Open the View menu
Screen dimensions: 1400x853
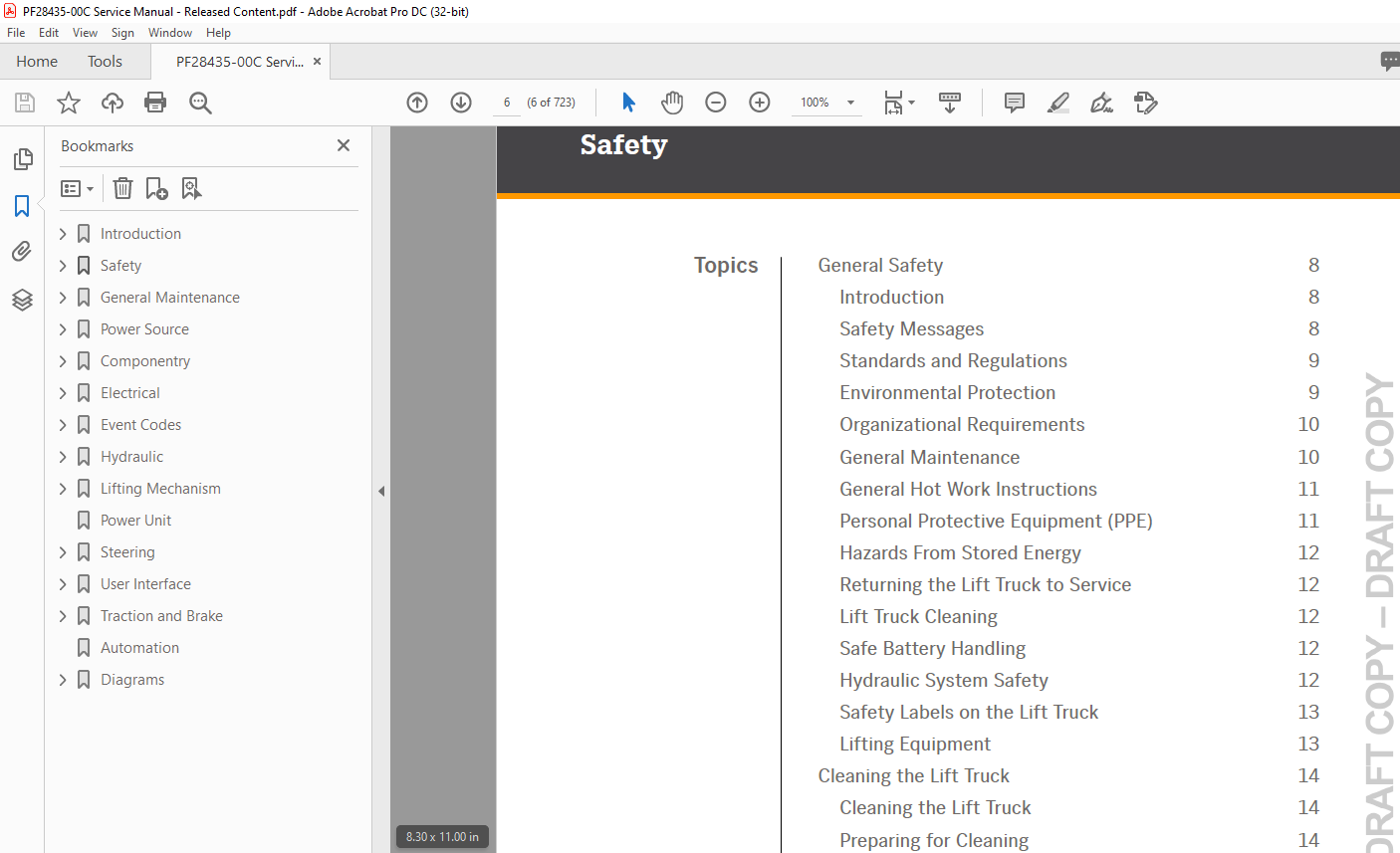tap(85, 33)
